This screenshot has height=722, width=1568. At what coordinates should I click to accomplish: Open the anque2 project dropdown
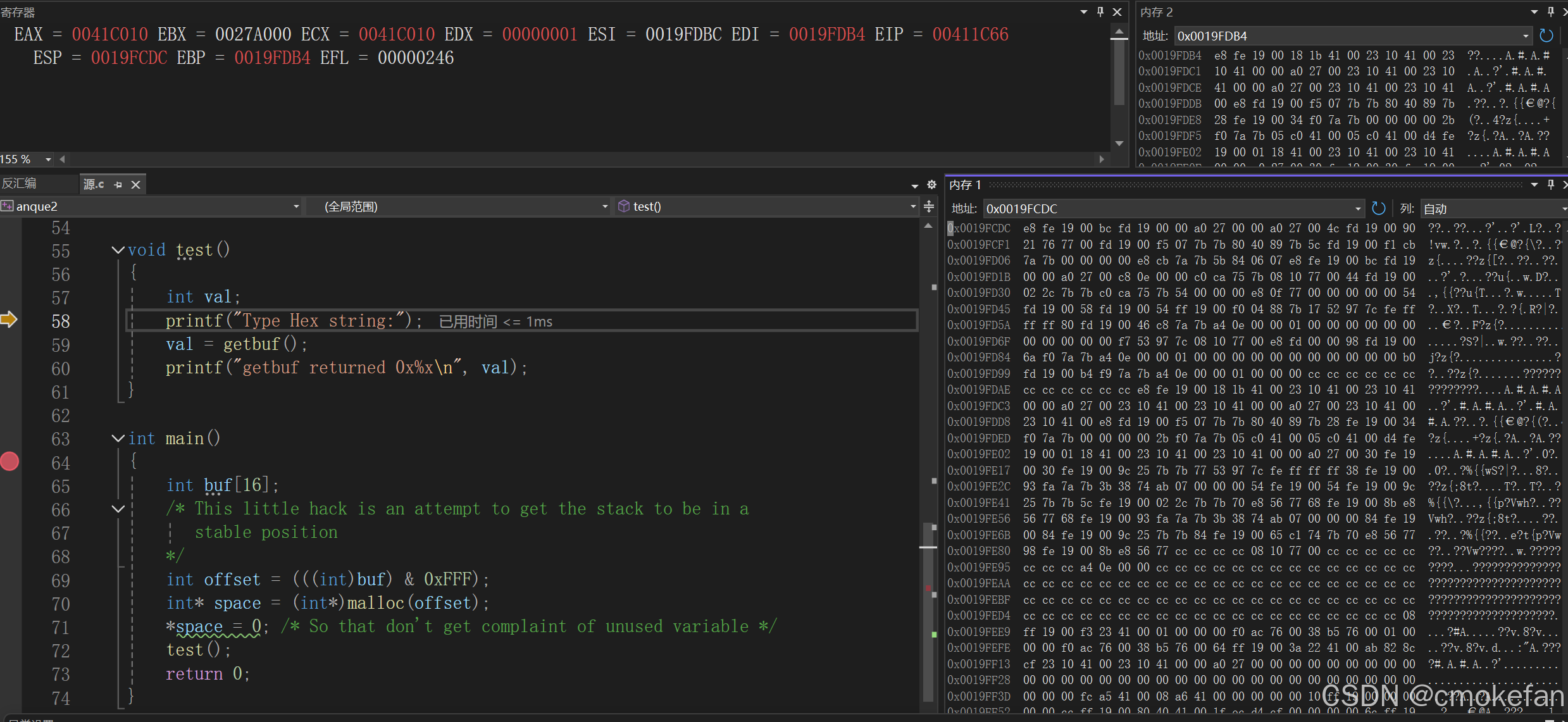(x=296, y=206)
